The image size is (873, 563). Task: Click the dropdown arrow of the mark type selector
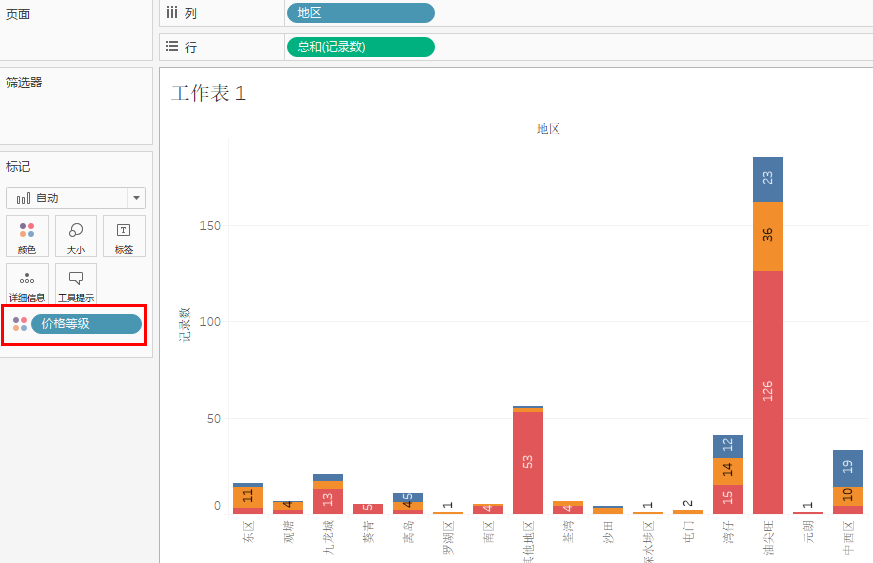click(x=136, y=198)
